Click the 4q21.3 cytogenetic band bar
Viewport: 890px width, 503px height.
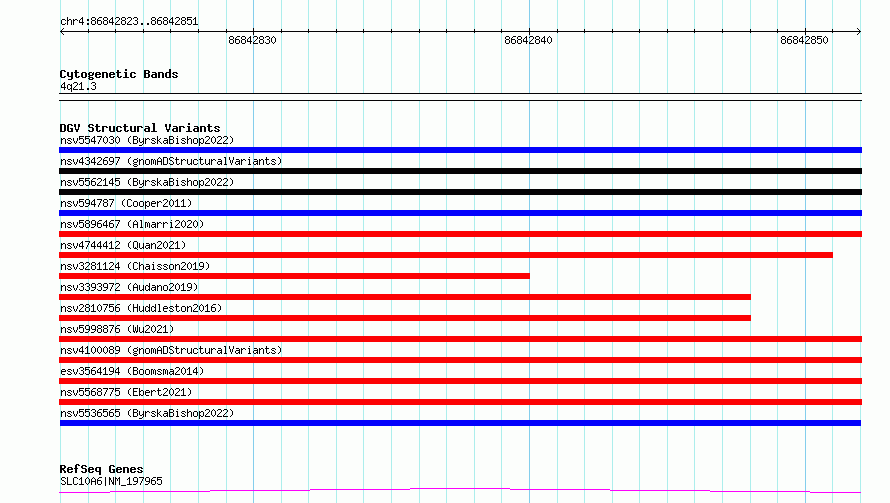pyautogui.click(x=460, y=97)
